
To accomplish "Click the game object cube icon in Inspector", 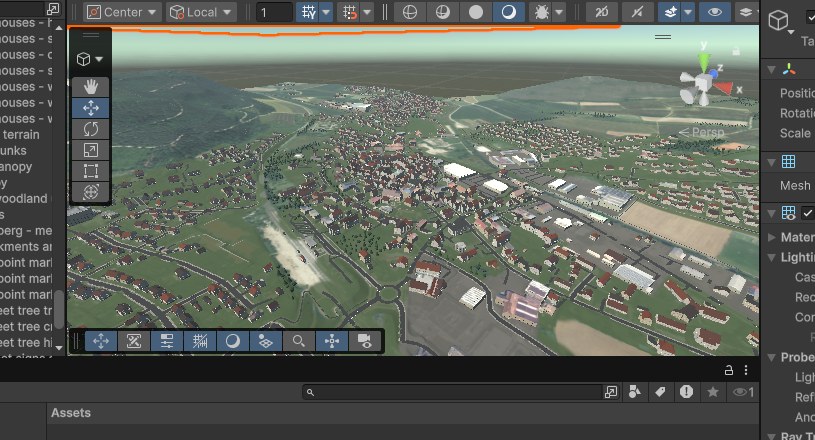I will (x=779, y=21).
